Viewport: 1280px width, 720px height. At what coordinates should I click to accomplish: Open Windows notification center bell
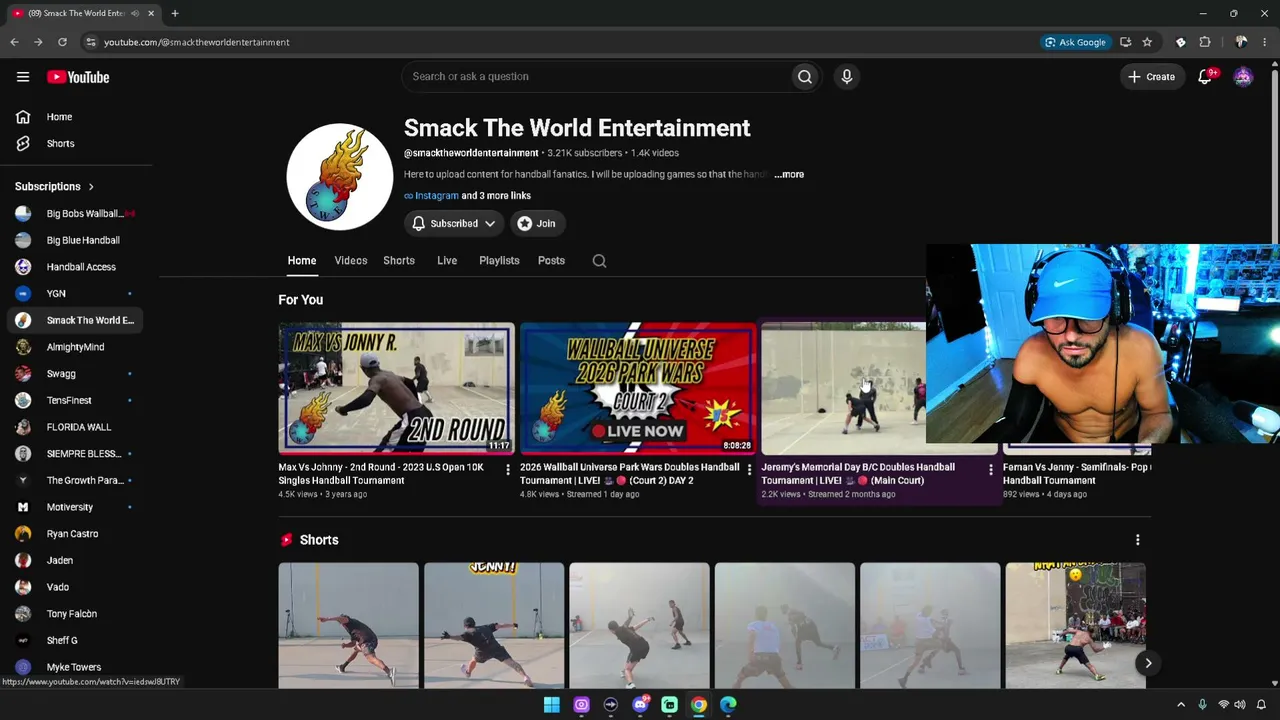[1261, 705]
